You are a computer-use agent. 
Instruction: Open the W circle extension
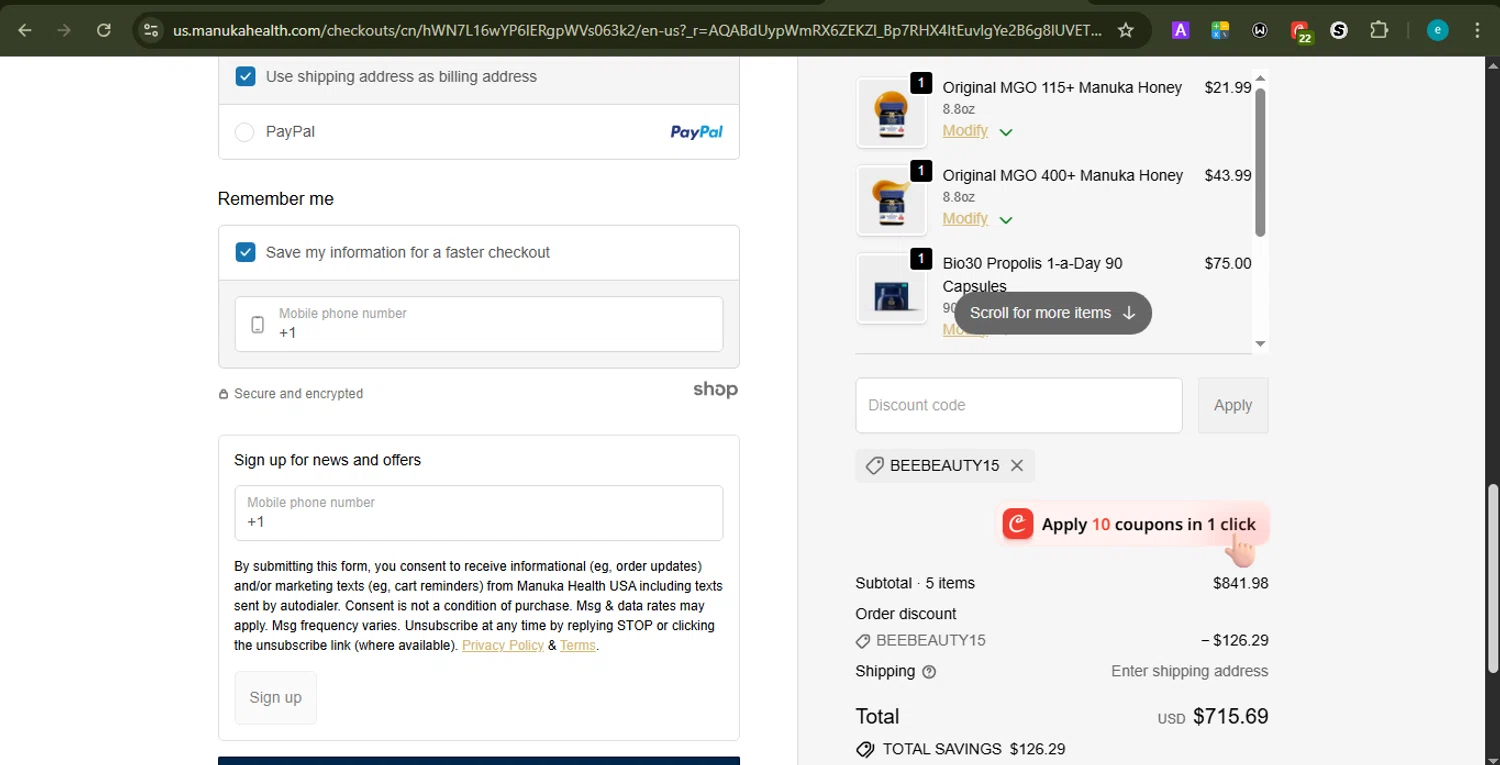coord(1260,30)
